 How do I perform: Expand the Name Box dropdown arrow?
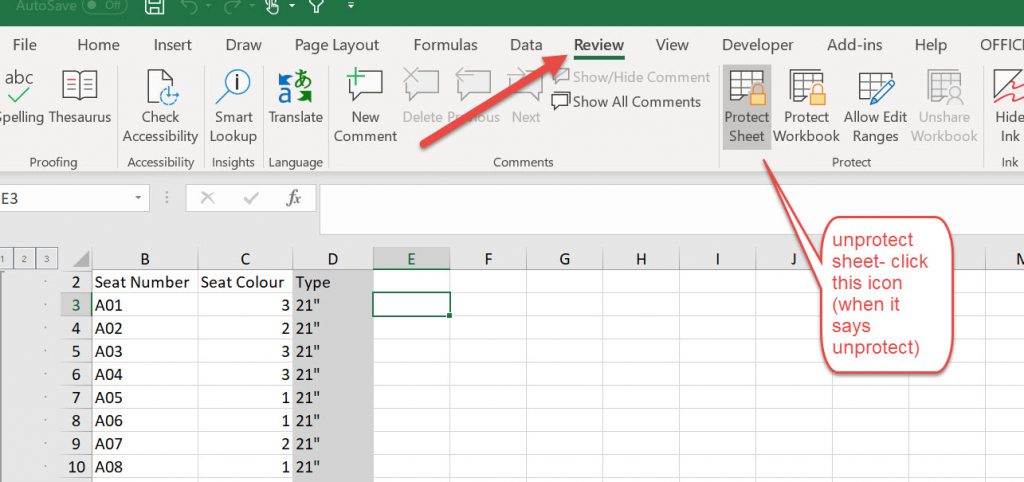click(x=138, y=198)
